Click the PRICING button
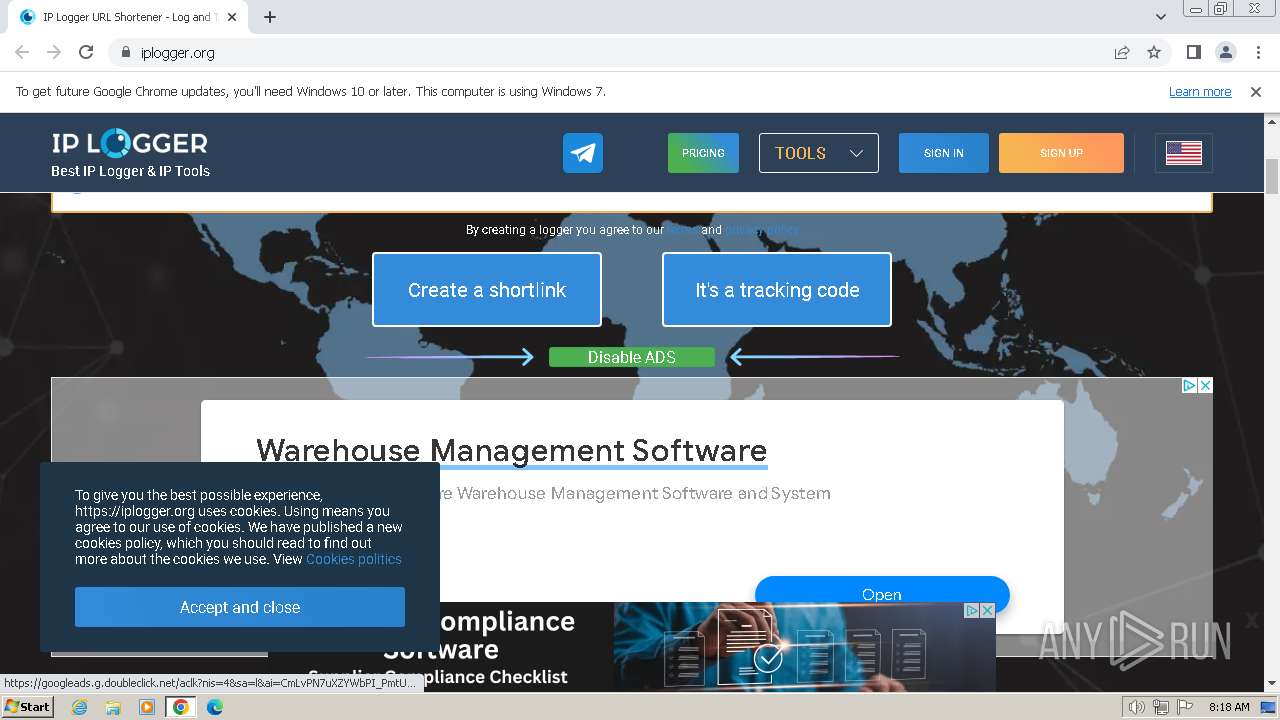The width and height of the screenshot is (1280, 720). pyautogui.click(x=703, y=153)
